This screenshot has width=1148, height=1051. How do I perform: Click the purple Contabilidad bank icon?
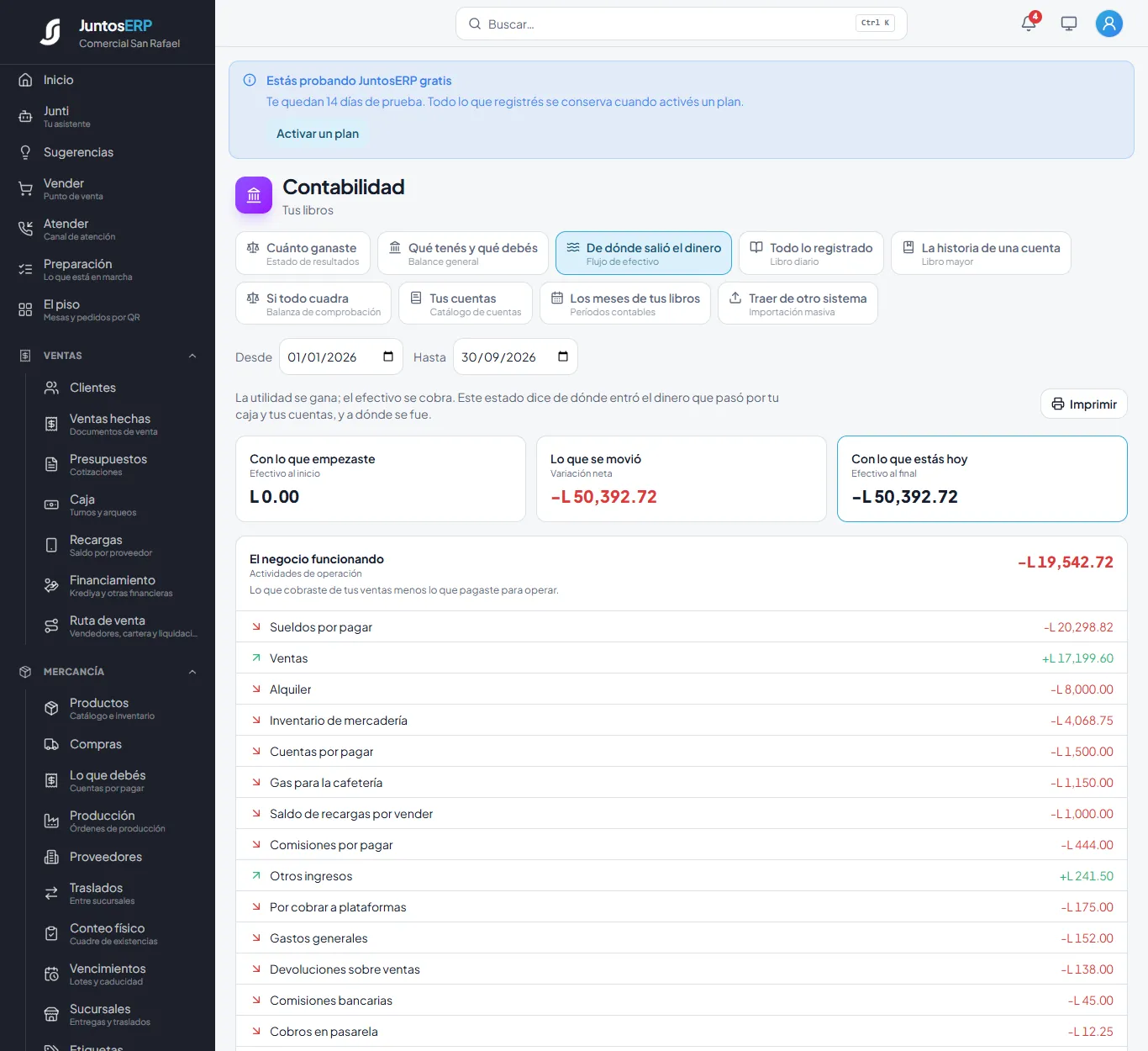coord(254,195)
